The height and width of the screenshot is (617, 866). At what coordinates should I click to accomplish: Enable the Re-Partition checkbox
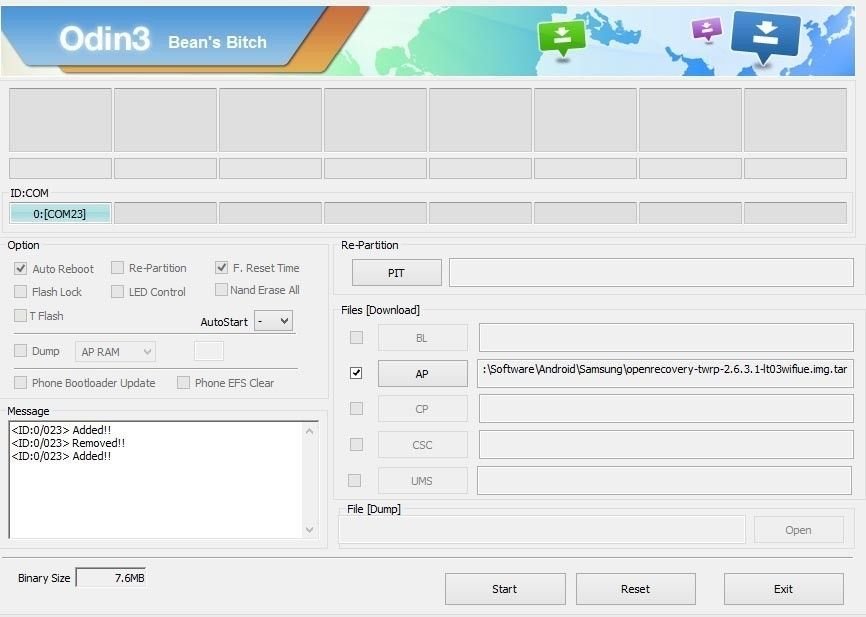117,268
